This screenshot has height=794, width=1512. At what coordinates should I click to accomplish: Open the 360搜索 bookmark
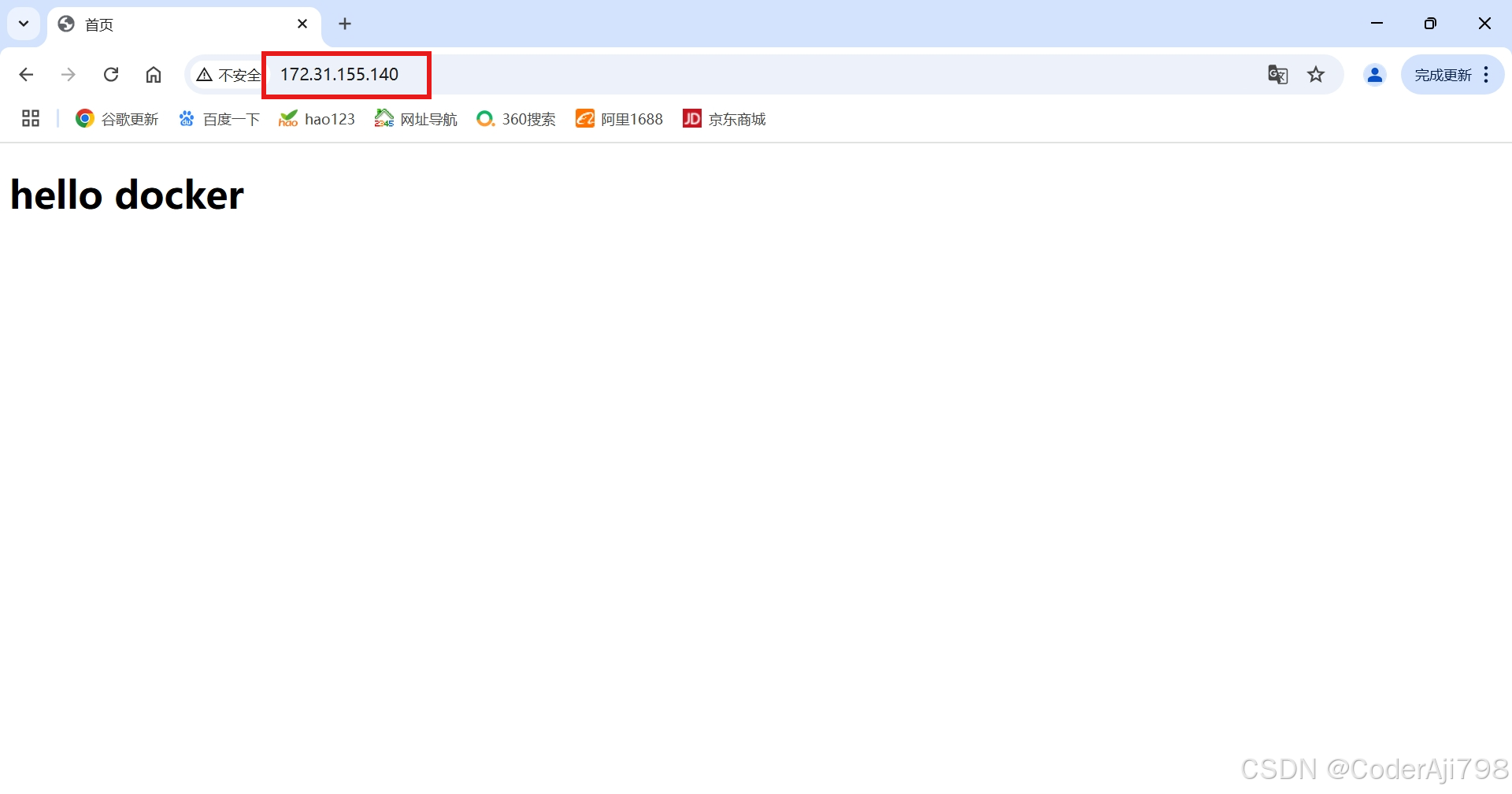(516, 119)
